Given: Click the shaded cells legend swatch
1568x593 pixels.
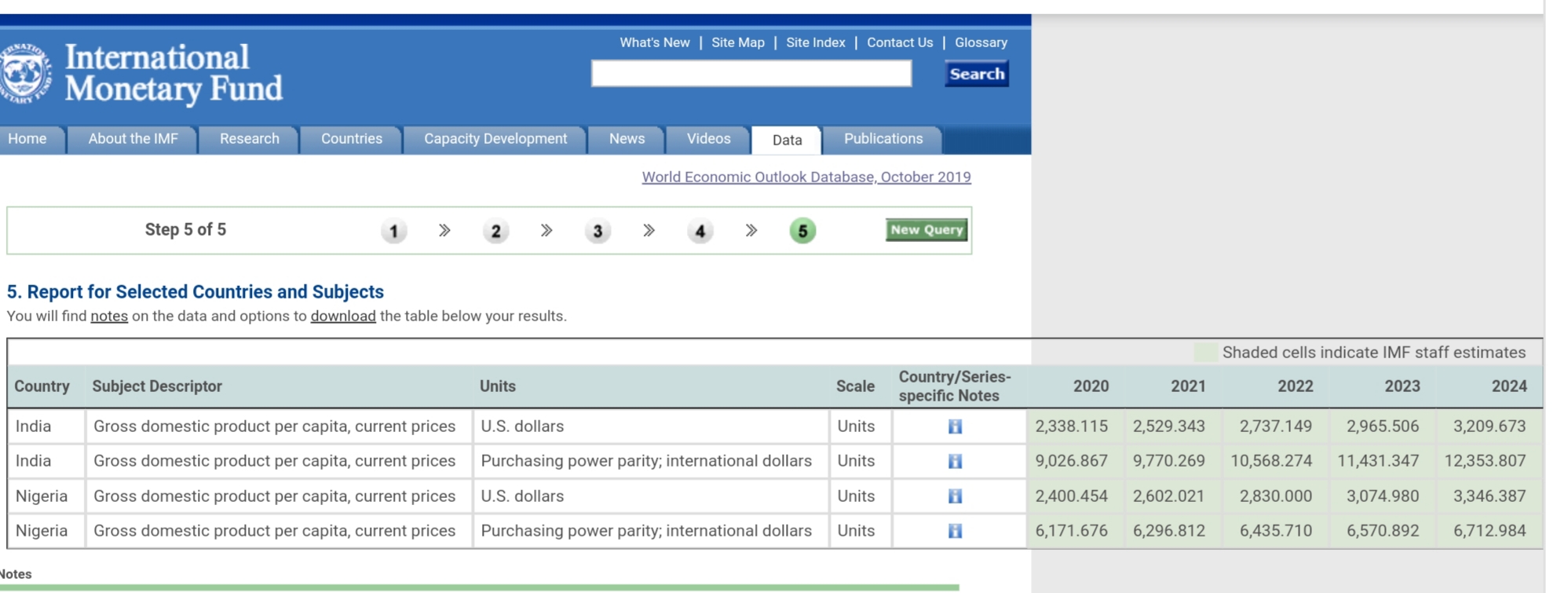Looking at the screenshot, I should point(1204,353).
